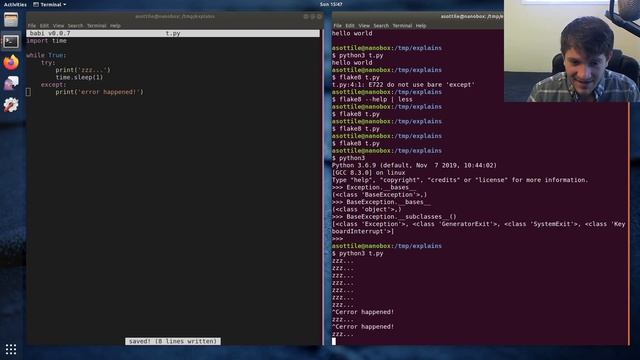Viewport: 640px width, 360px height.
Task: Click the (<class 'object'>,) output line
Action: (367, 209)
